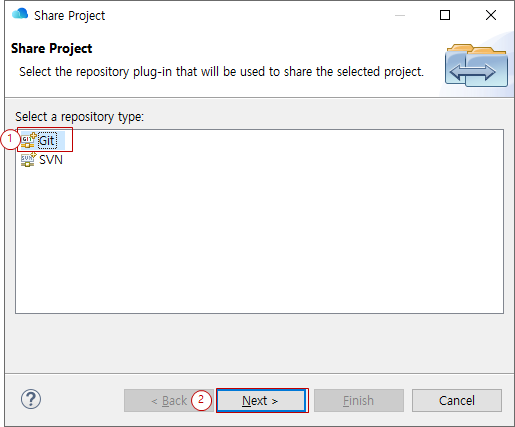Click the red circled number 1 marker
The image size is (515, 427).
pos(10,139)
